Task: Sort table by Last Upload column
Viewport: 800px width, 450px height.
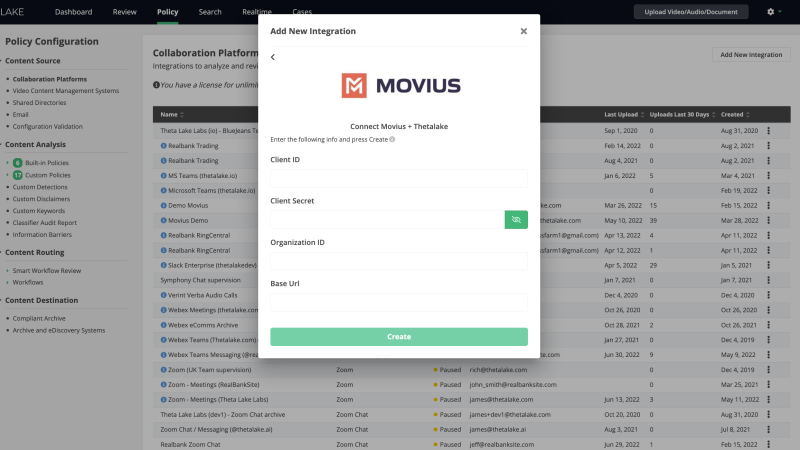Action: coord(624,114)
